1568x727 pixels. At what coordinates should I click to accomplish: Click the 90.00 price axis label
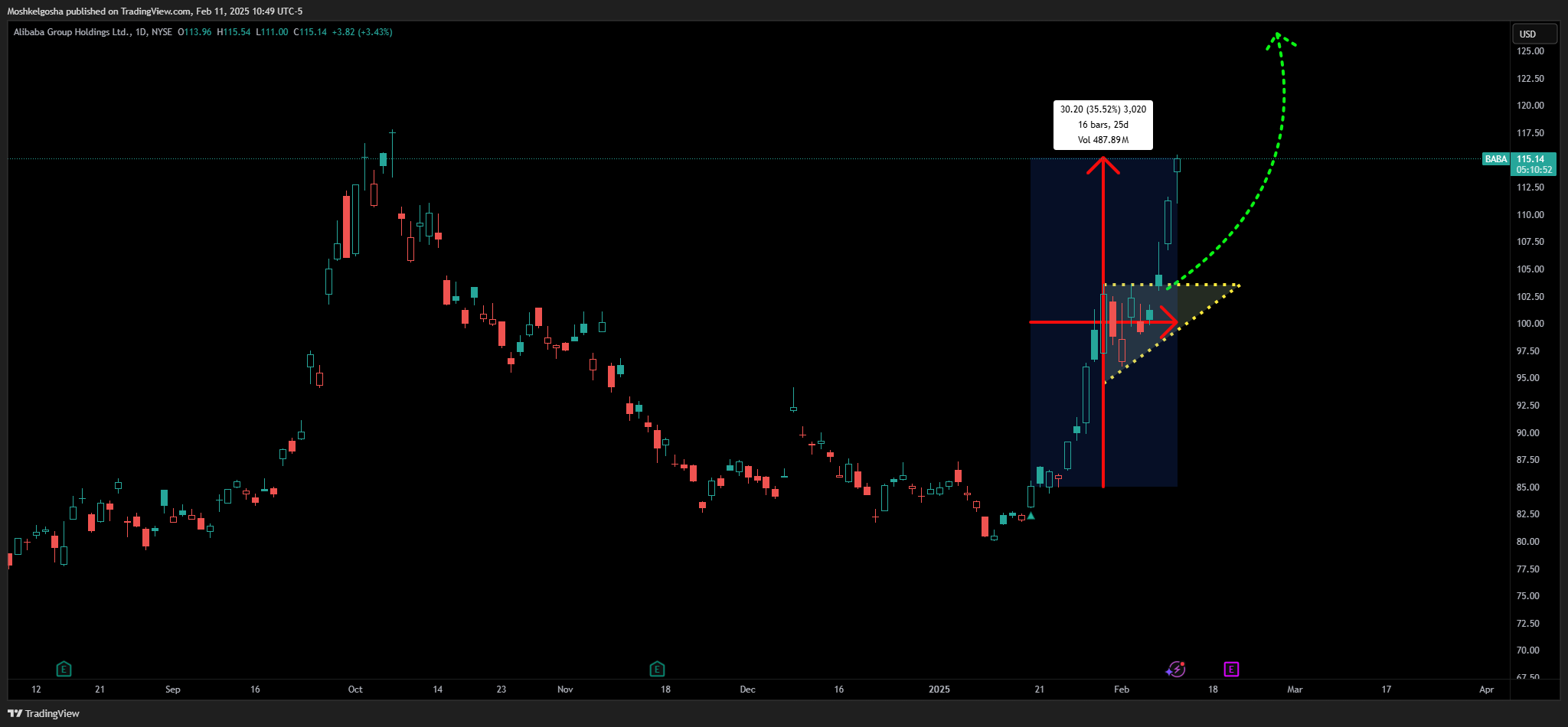[1528, 433]
